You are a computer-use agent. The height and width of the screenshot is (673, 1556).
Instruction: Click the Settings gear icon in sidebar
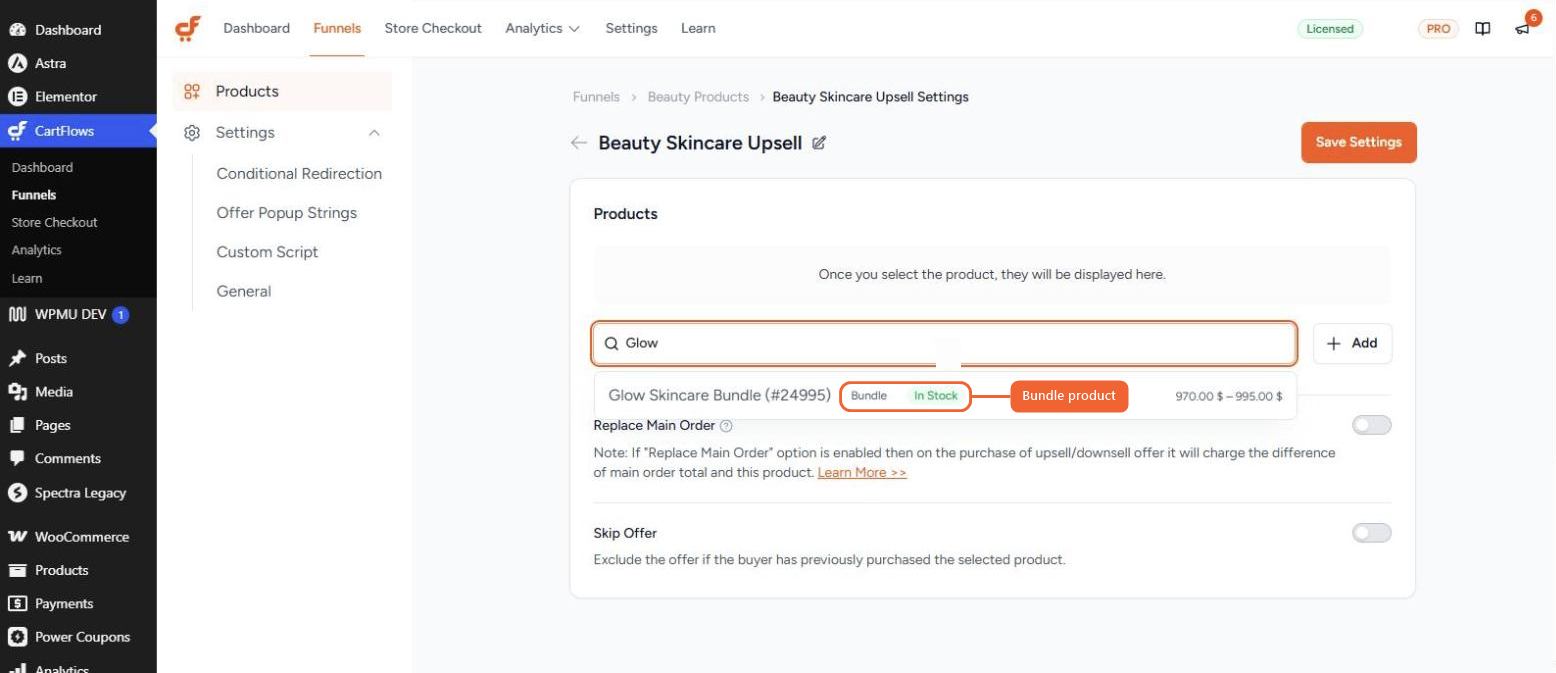click(193, 133)
